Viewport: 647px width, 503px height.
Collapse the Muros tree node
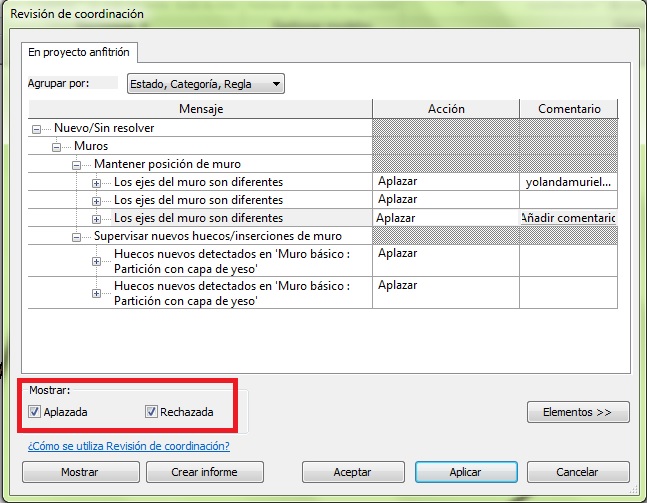coord(57,146)
